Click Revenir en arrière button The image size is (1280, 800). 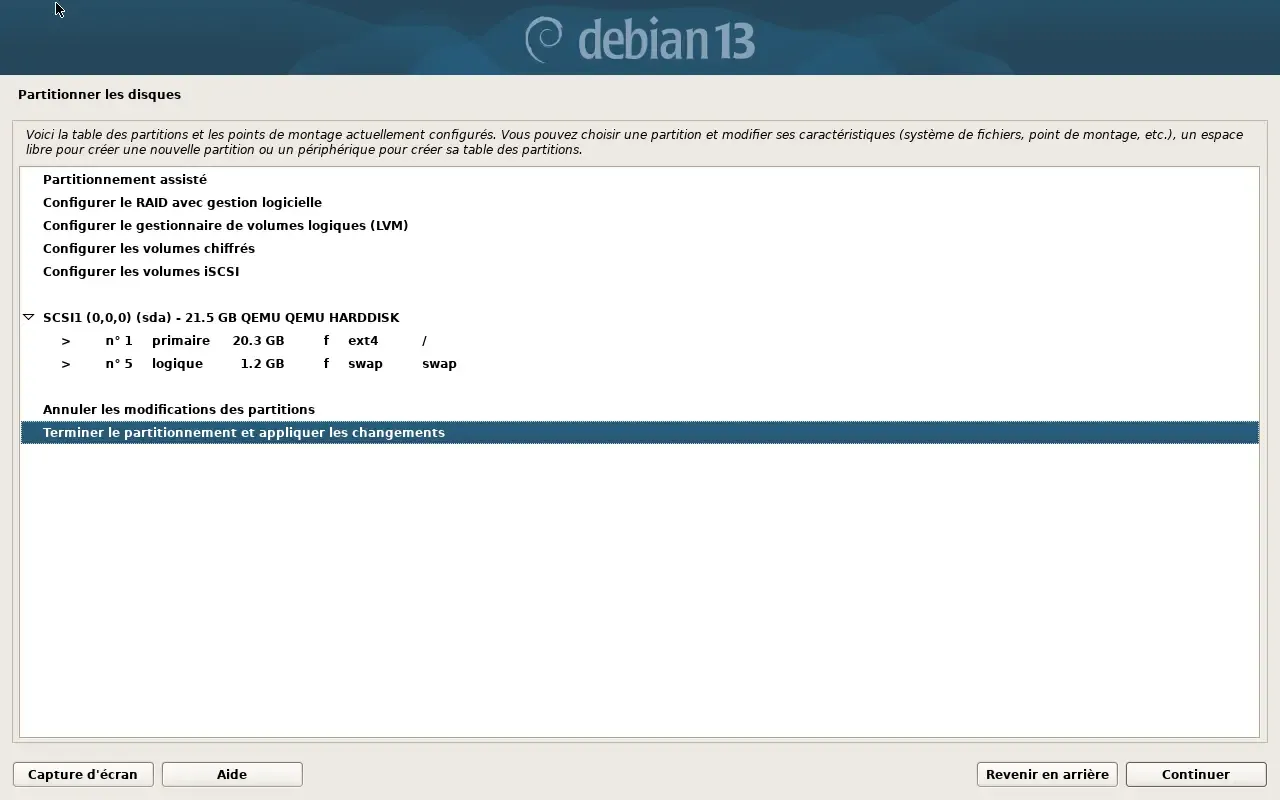[1047, 774]
